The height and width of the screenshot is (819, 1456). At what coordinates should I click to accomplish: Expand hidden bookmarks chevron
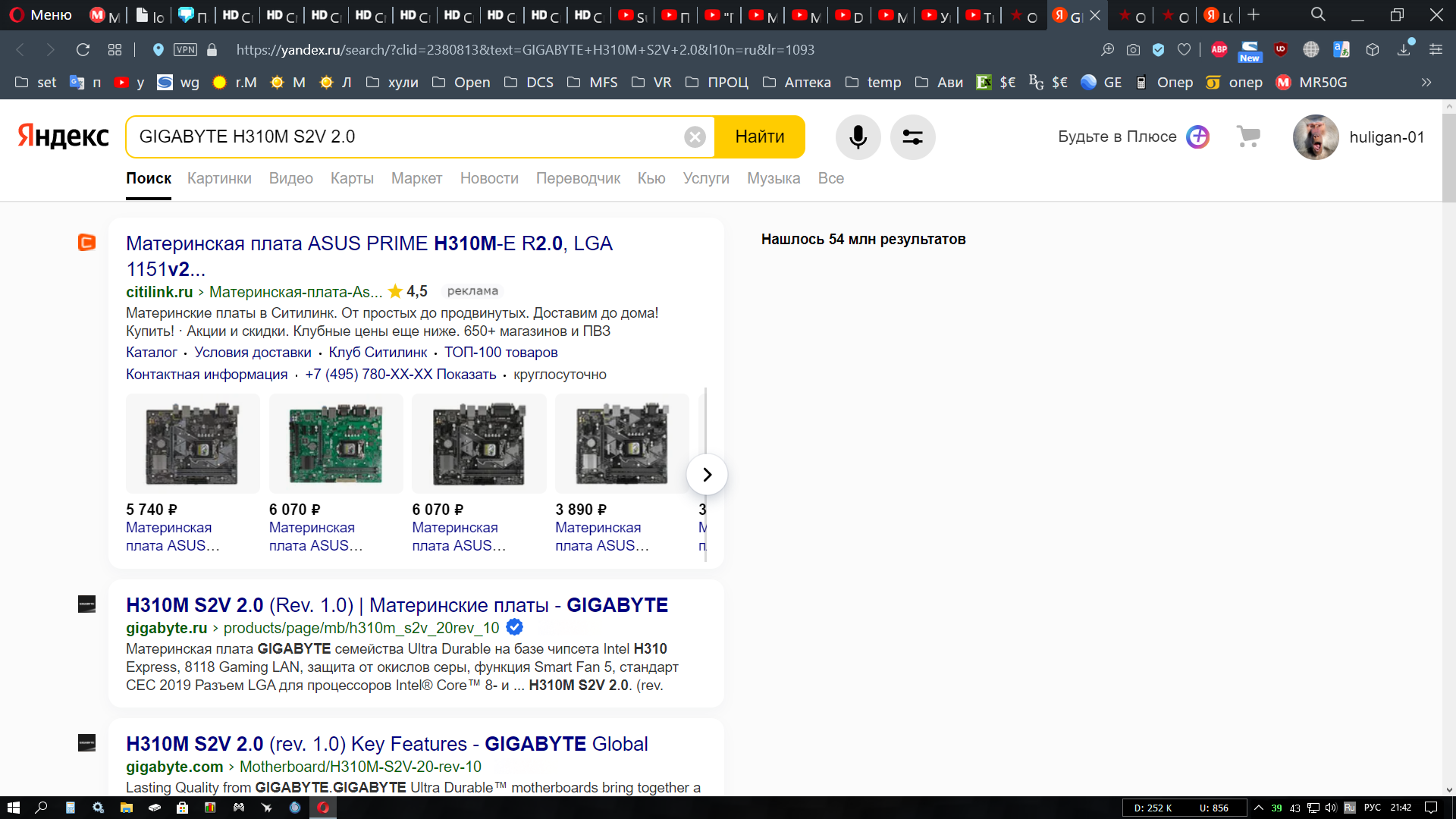tap(1426, 83)
